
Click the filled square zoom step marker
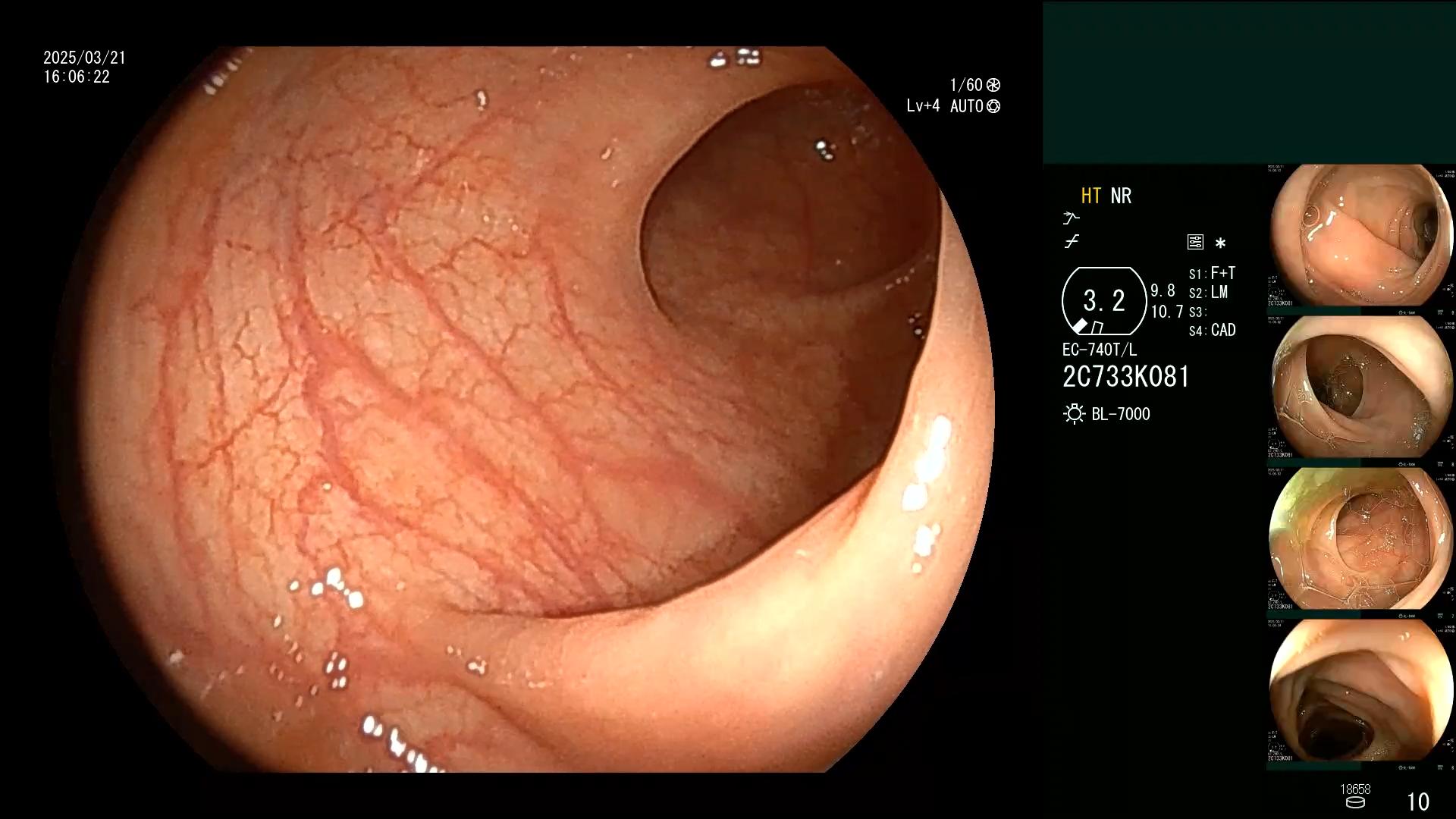tap(1080, 326)
